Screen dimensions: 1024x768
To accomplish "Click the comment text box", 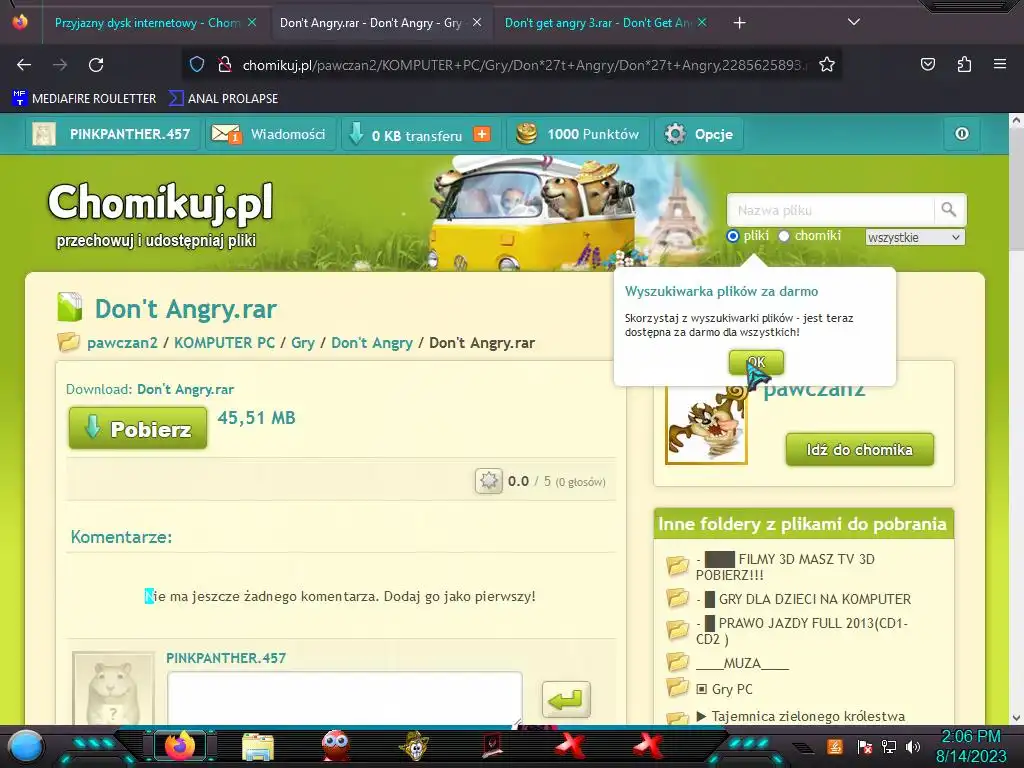I will [x=345, y=698].
